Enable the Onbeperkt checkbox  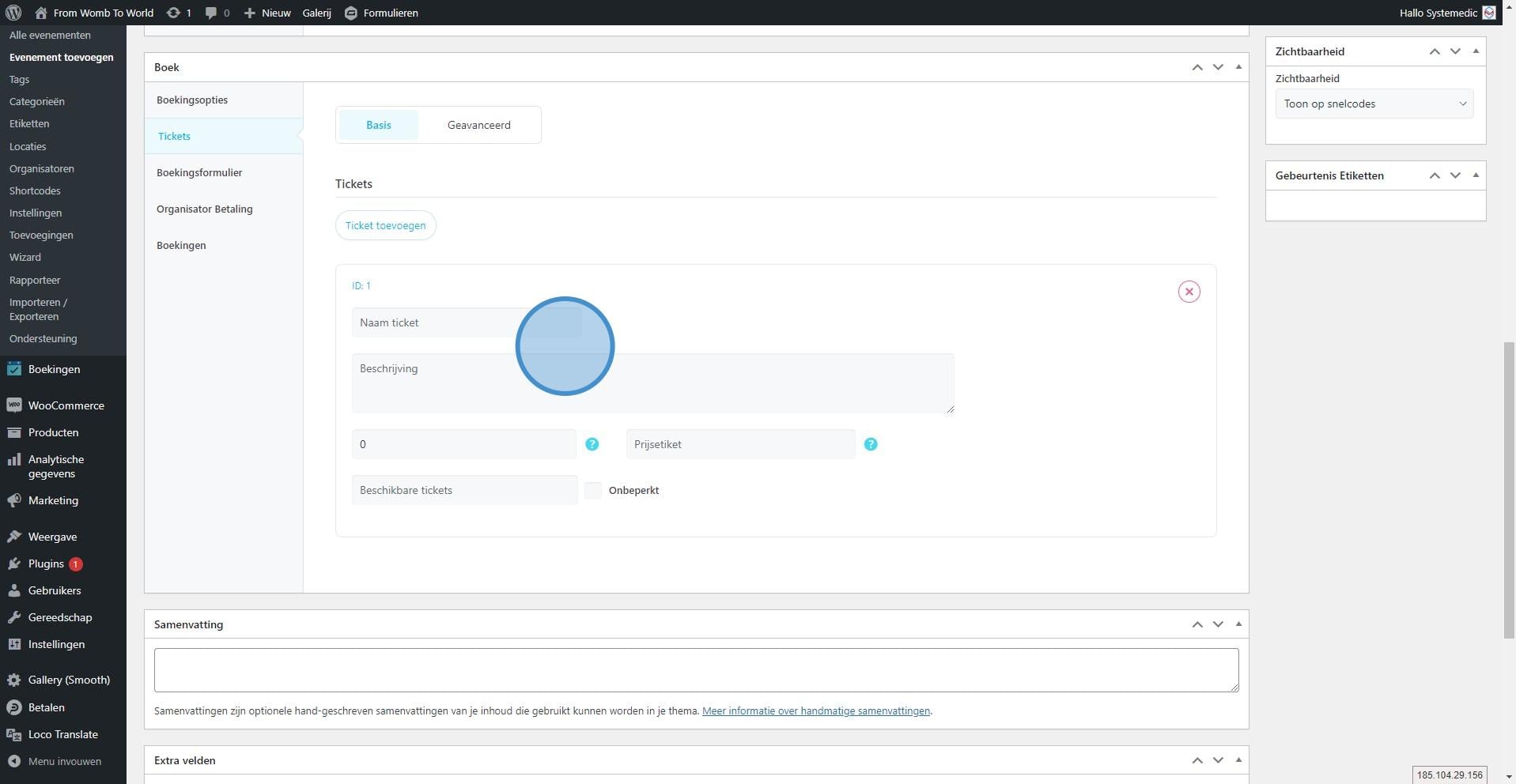tap(593, 490)
